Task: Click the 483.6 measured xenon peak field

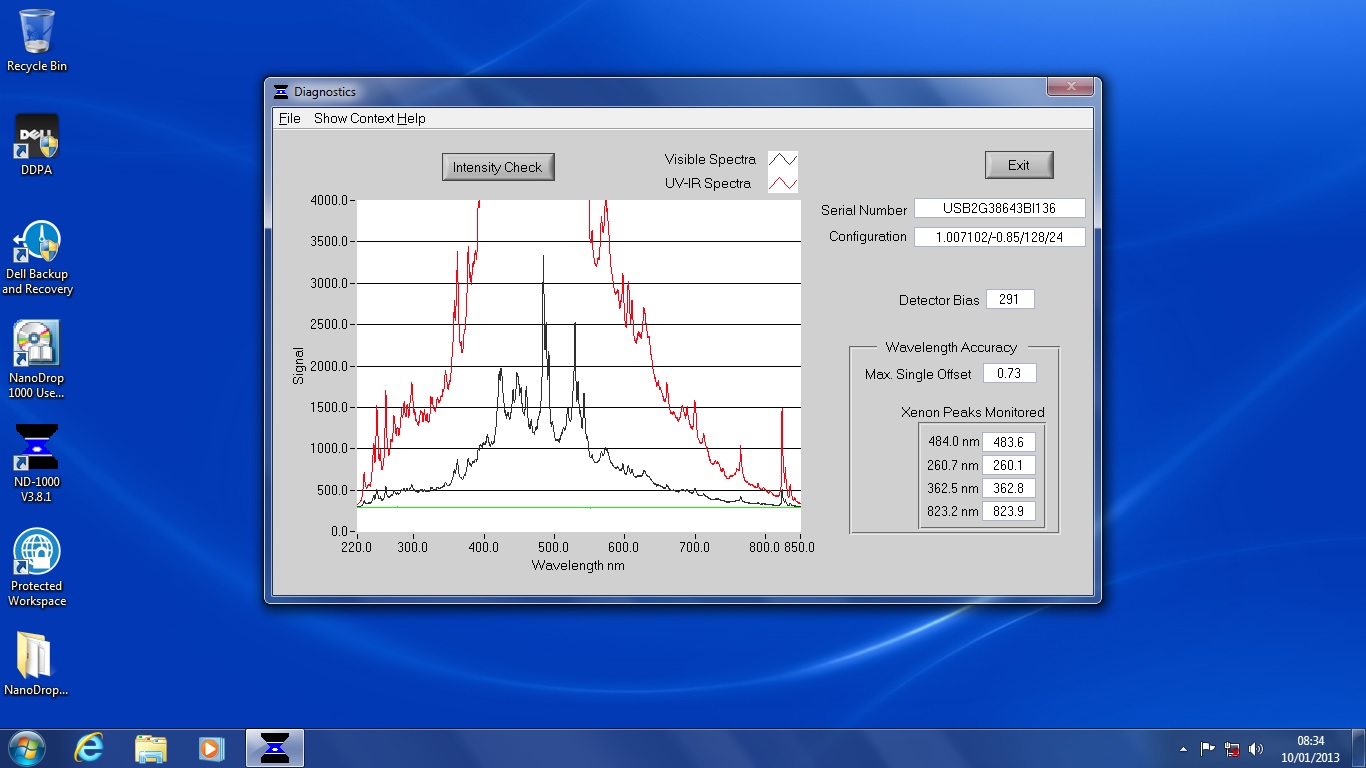Action: [1008, 441]
